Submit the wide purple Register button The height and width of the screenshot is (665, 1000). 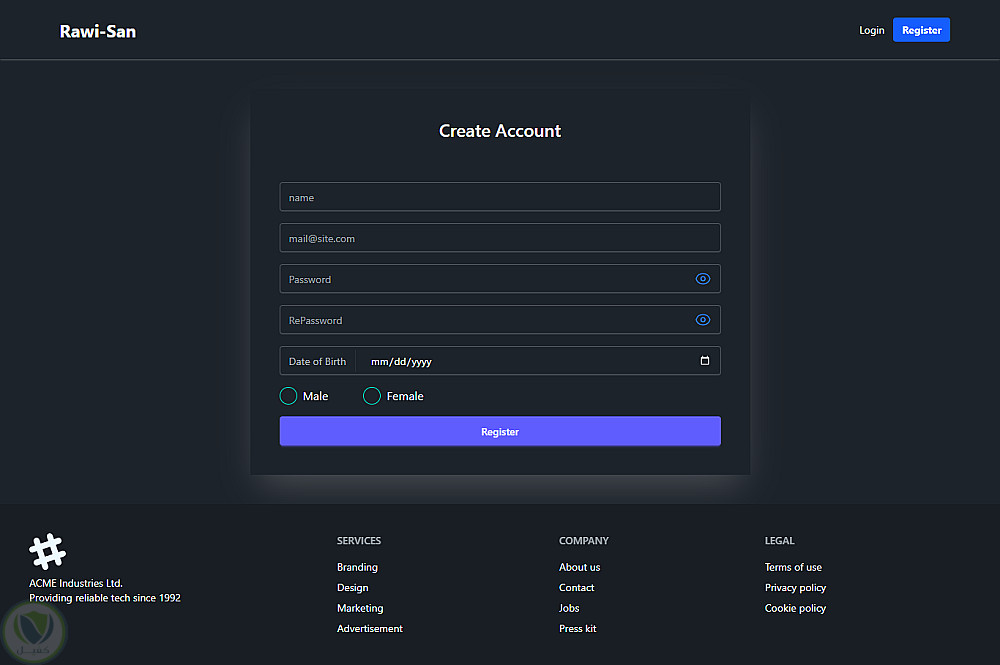[500, 432]
